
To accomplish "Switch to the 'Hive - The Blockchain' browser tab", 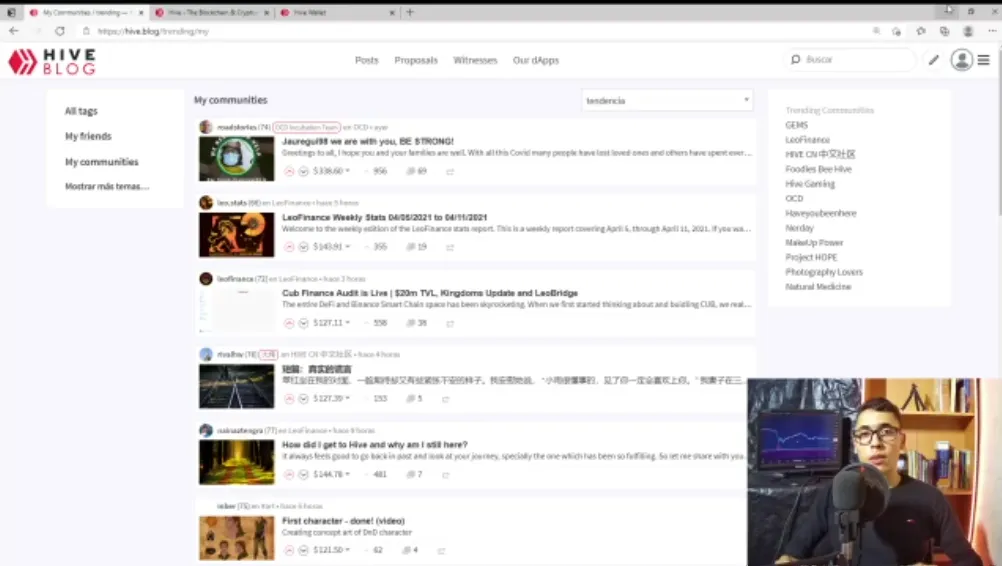I will click(x=212, y=12).
